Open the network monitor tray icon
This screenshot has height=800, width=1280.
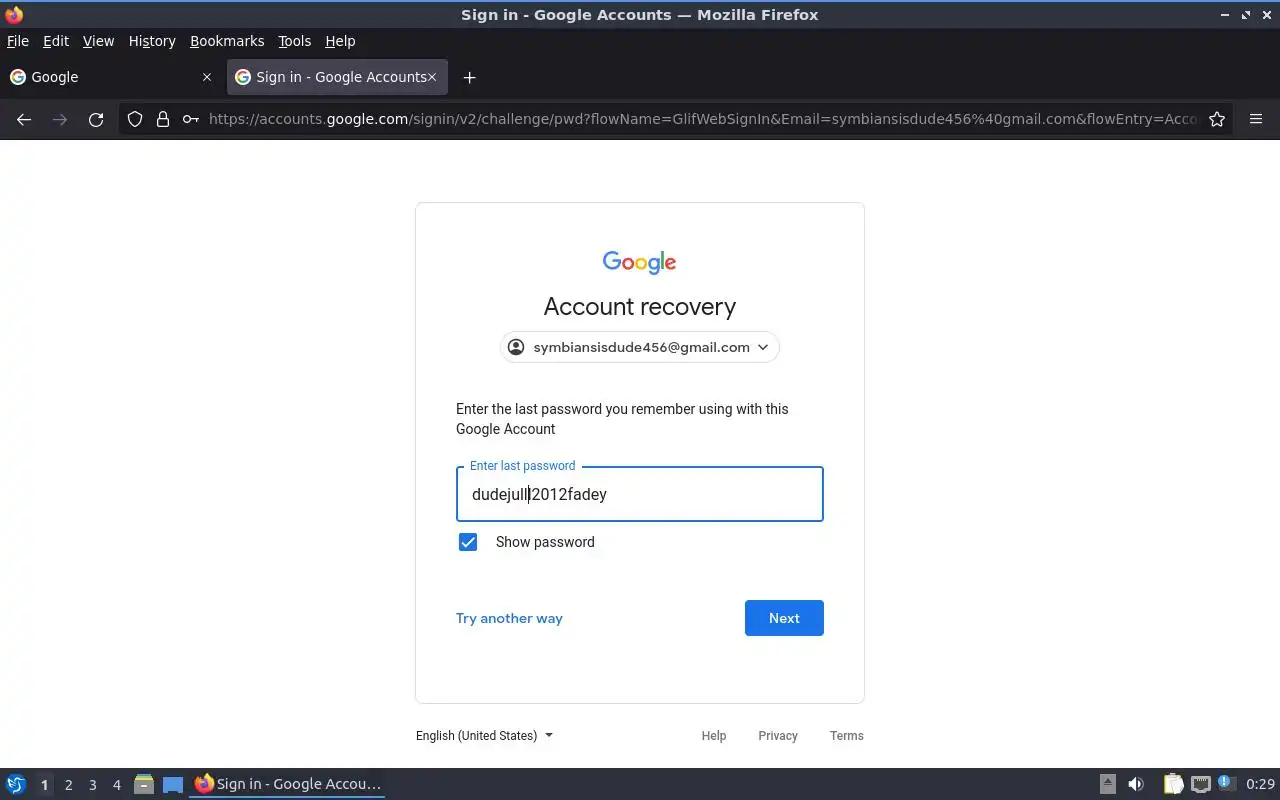tap(1201, 784)
